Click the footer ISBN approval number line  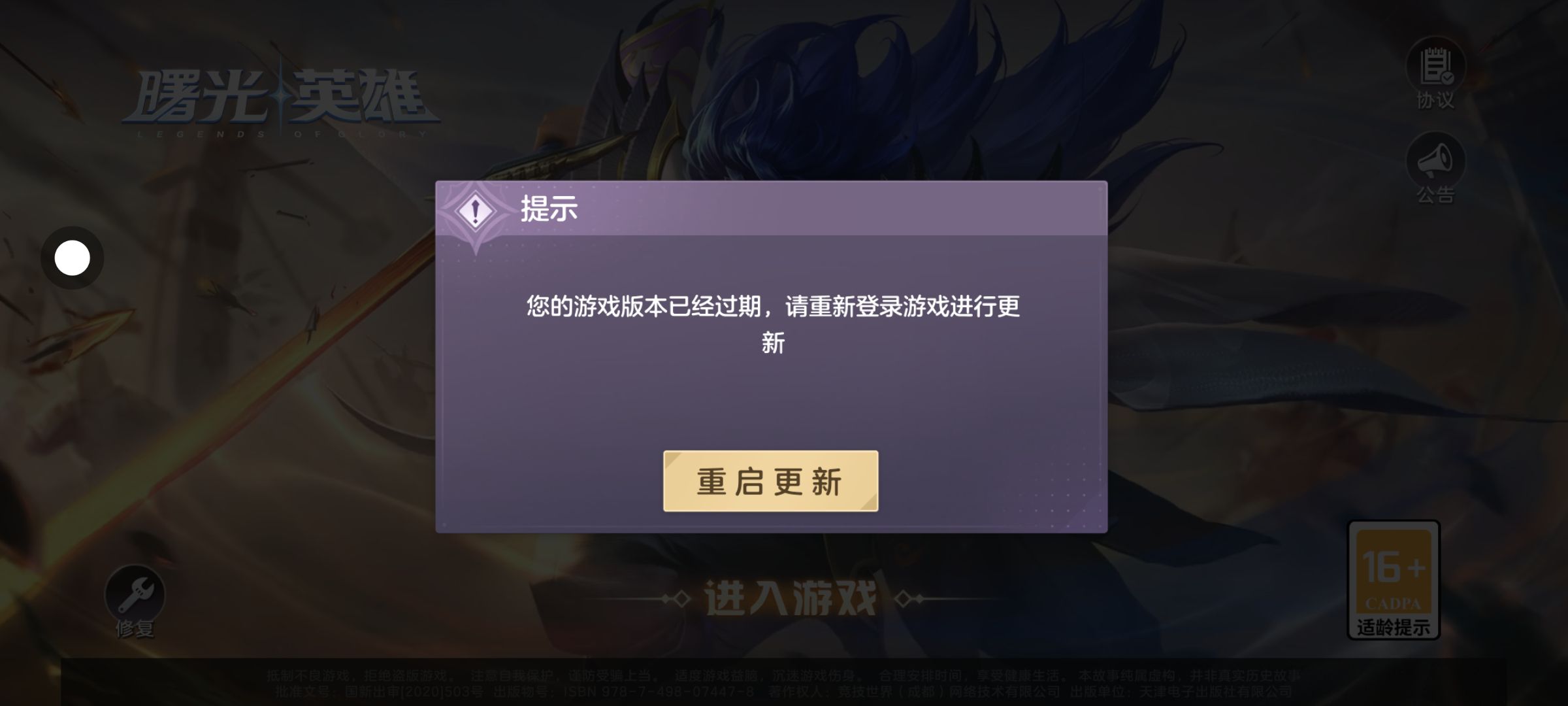click(x=783, y=692)
